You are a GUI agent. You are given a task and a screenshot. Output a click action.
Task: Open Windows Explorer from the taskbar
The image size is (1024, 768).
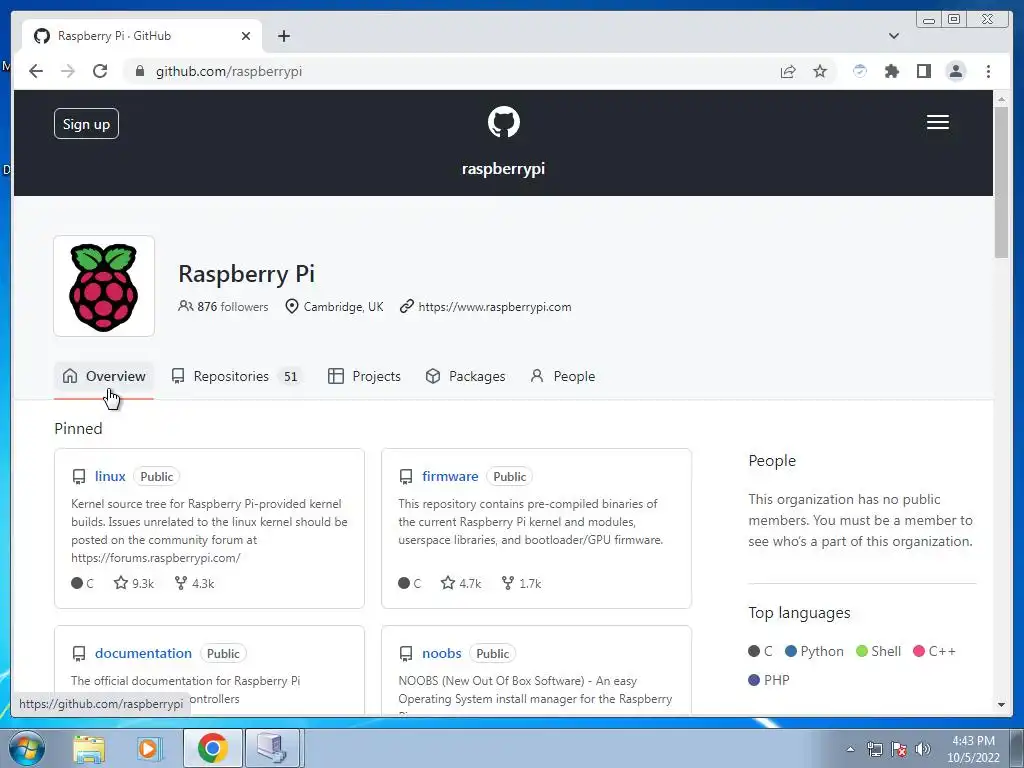click(x=89, y=748)
